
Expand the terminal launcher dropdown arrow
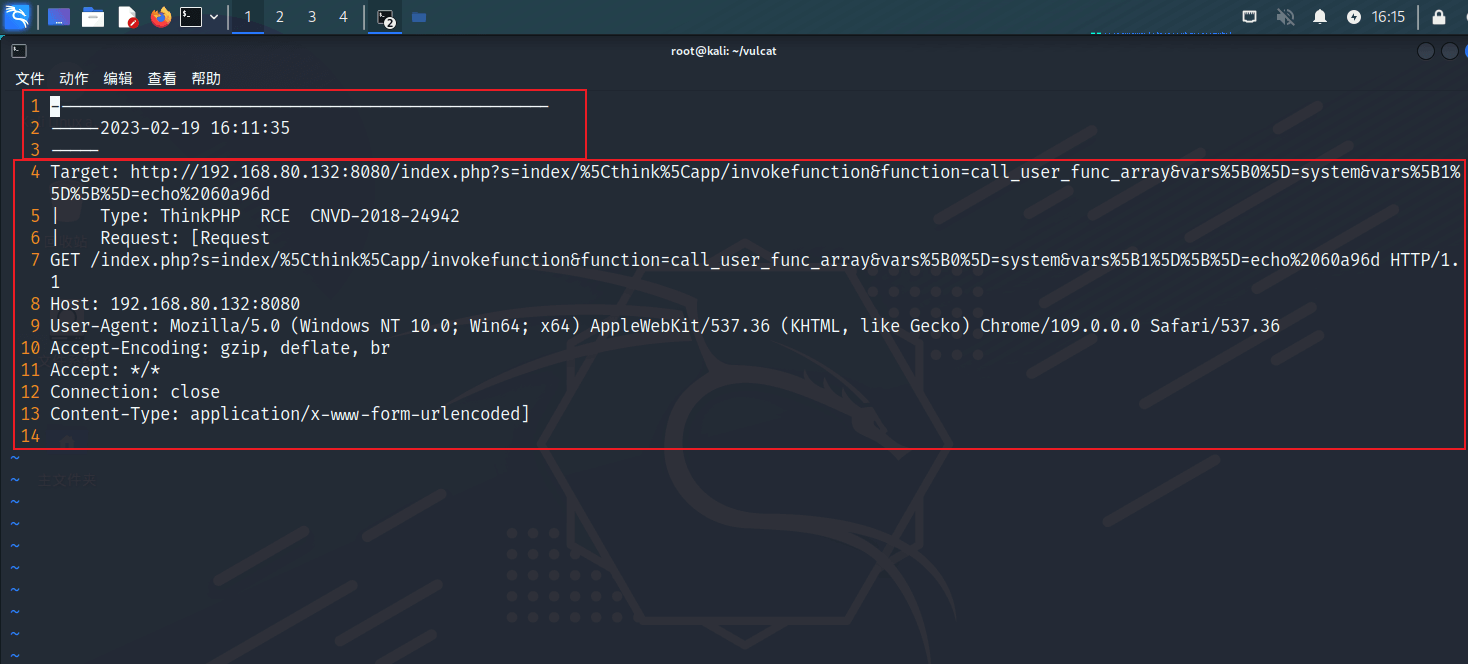pyautogui.click(x=214, y=17)
